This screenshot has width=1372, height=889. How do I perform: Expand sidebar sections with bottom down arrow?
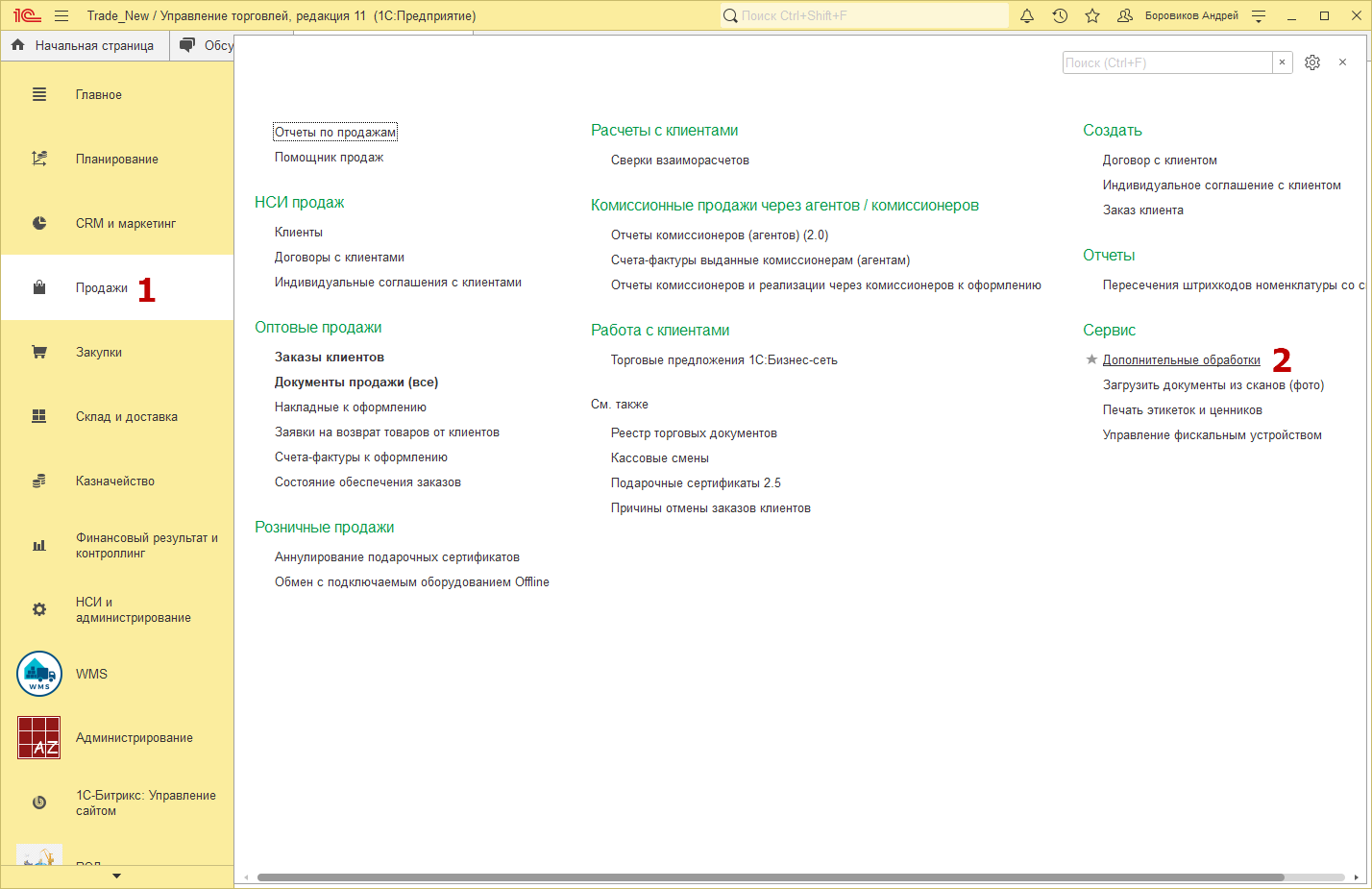coord(117,876)
